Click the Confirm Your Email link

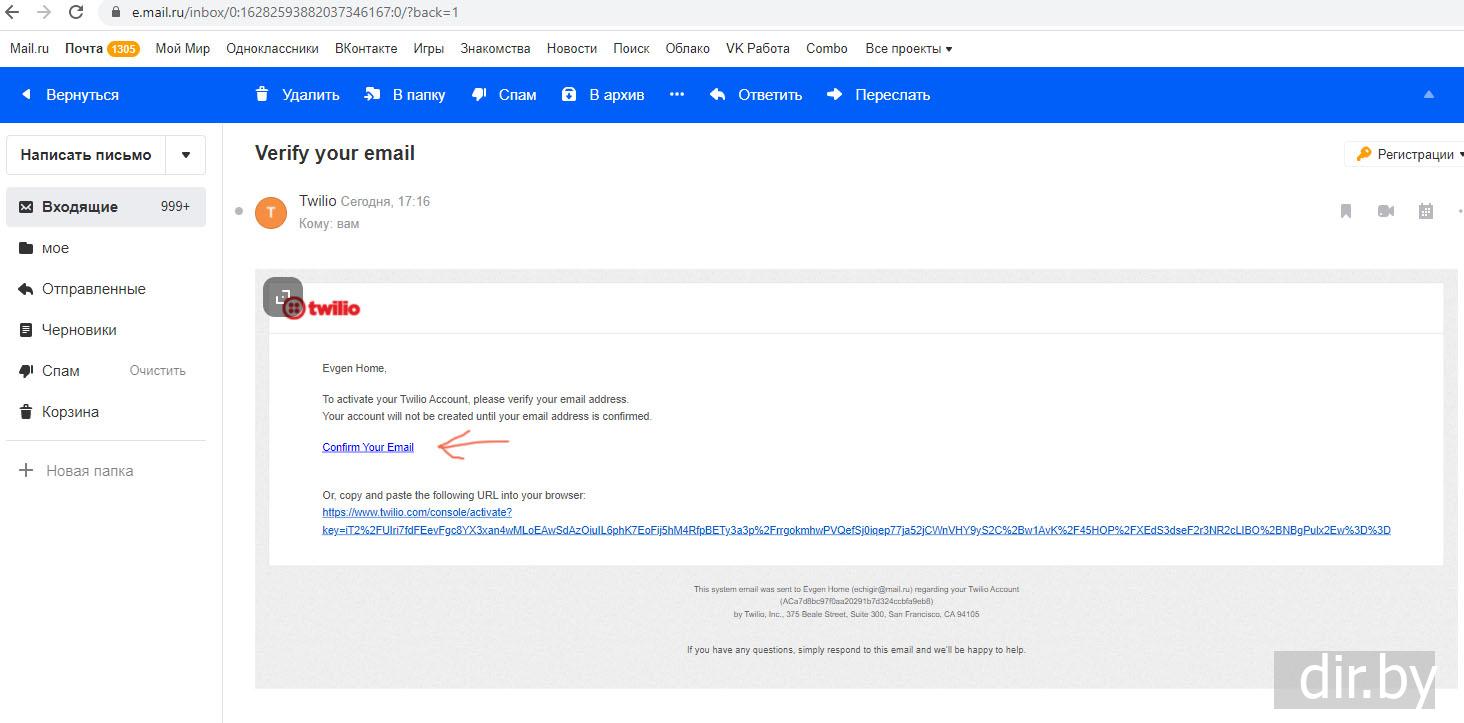(x=368, y=447)
